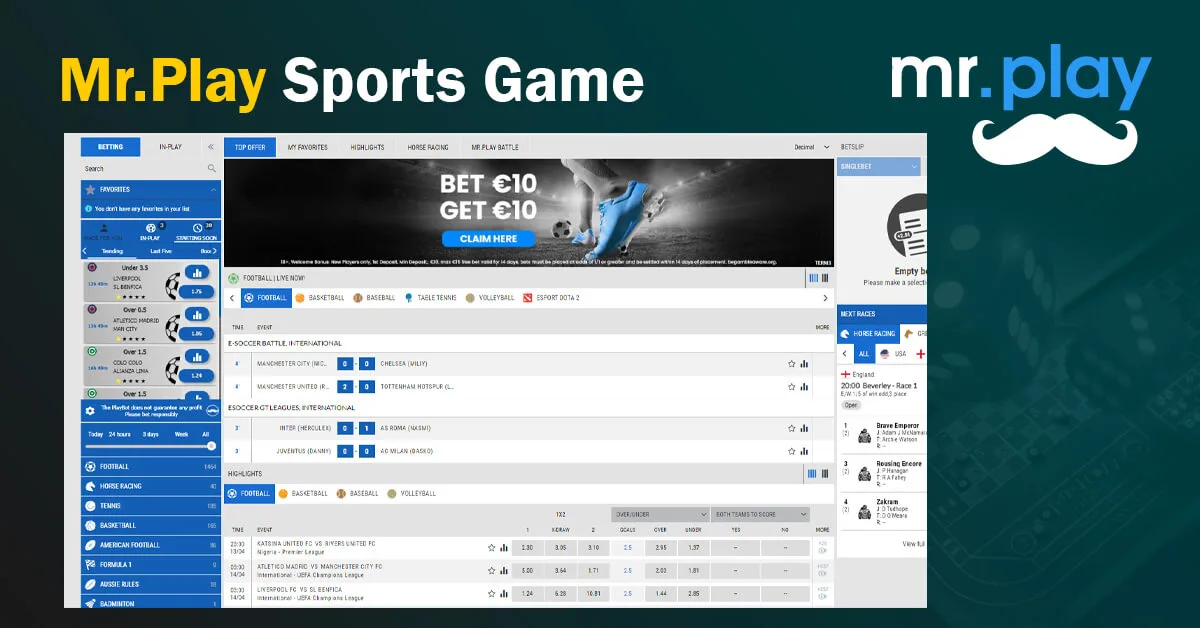Screen dimensions: 1200x628
Task: Adjust the time range slider handle
Action: point(211,446)
